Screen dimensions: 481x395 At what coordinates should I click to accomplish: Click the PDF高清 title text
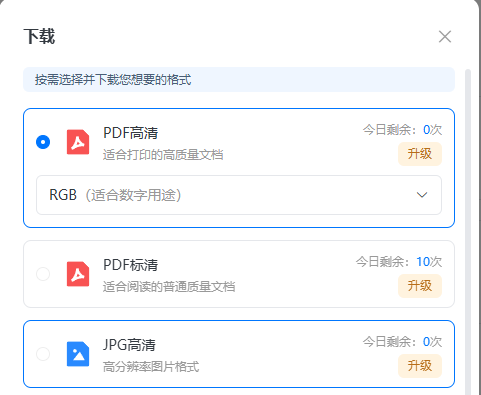(131, 133)
